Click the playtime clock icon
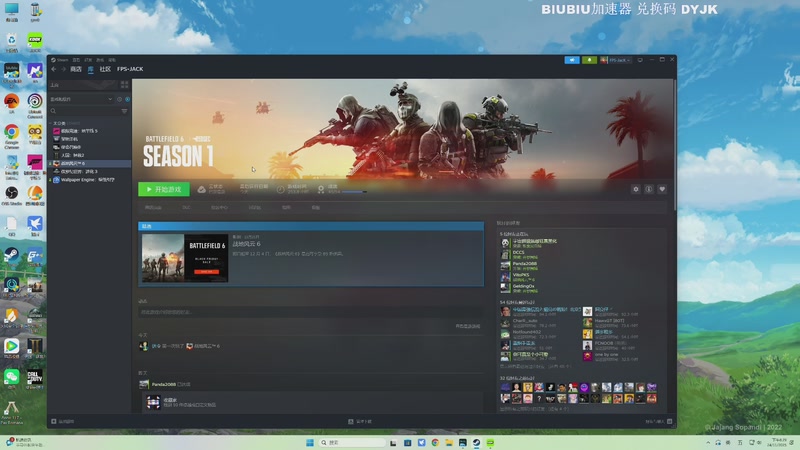Viewport: 800px width, 450px height. click(281, 189)
